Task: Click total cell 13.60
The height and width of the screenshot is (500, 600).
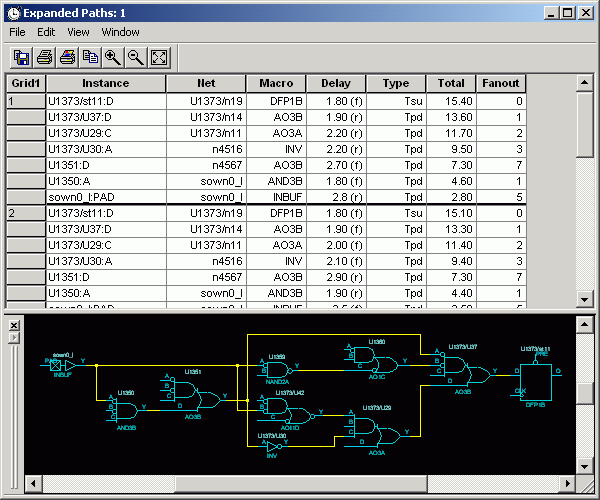Action: pos(451,117)
